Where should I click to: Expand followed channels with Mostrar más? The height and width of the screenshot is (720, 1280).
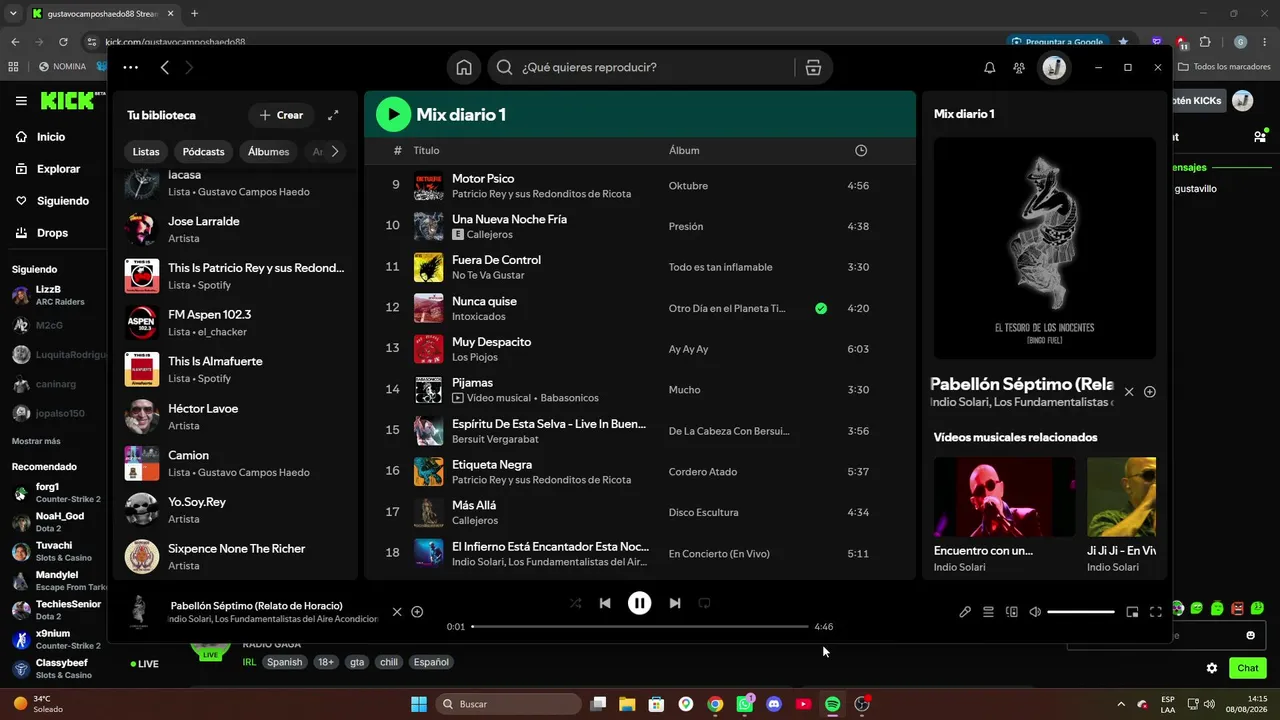coord(36,441)
